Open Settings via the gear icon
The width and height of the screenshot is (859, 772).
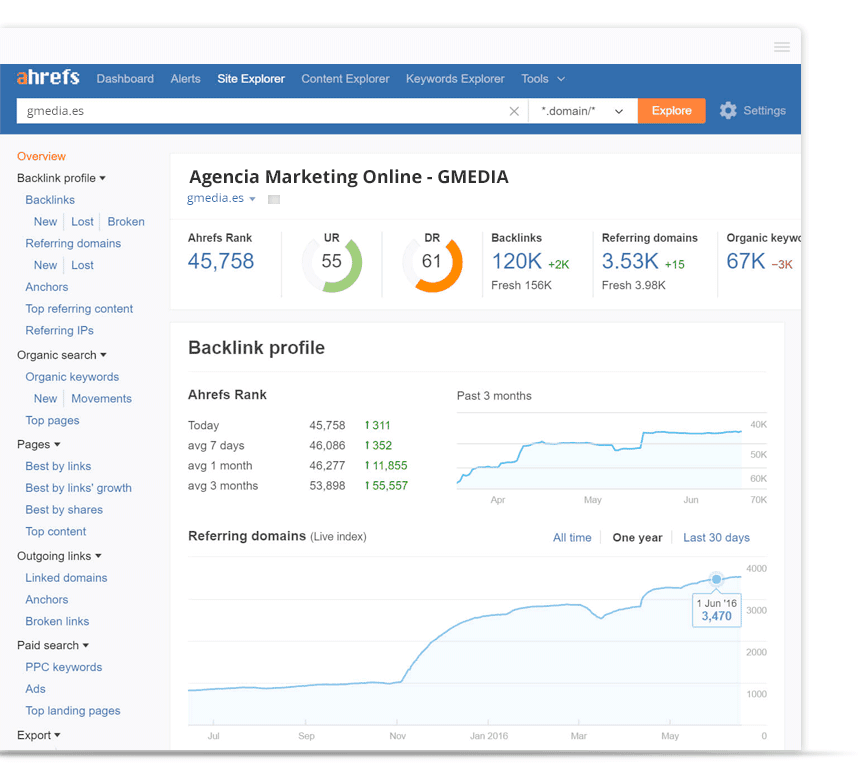coord(728,111)
